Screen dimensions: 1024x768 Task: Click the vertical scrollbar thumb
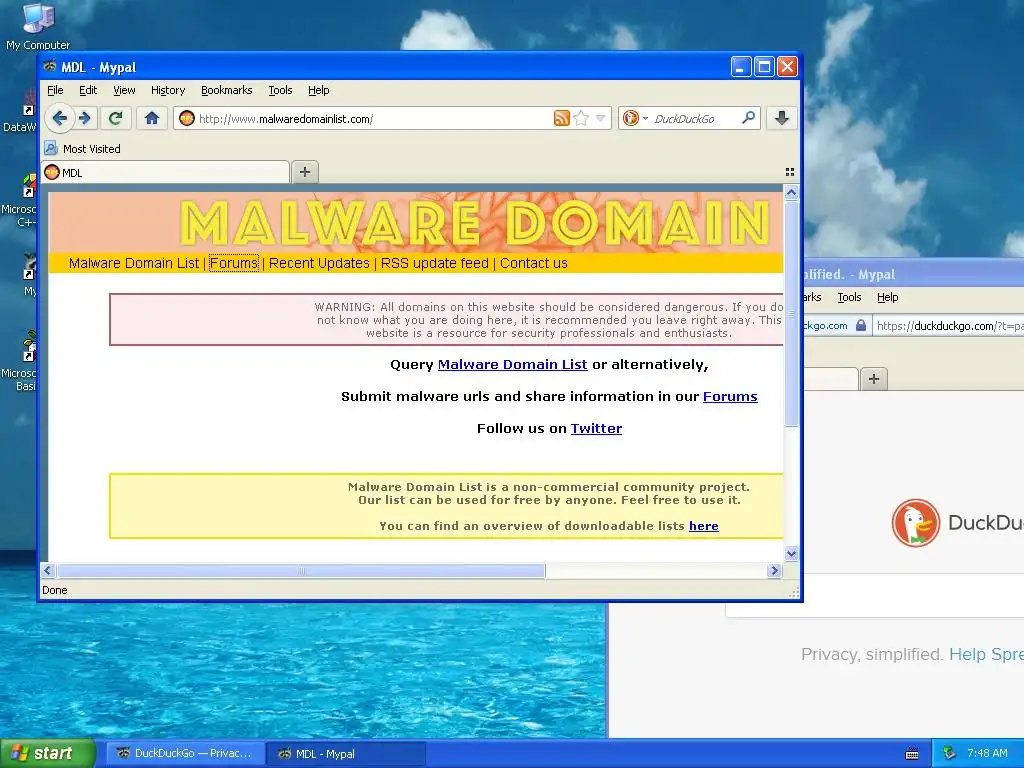point(791,313)
